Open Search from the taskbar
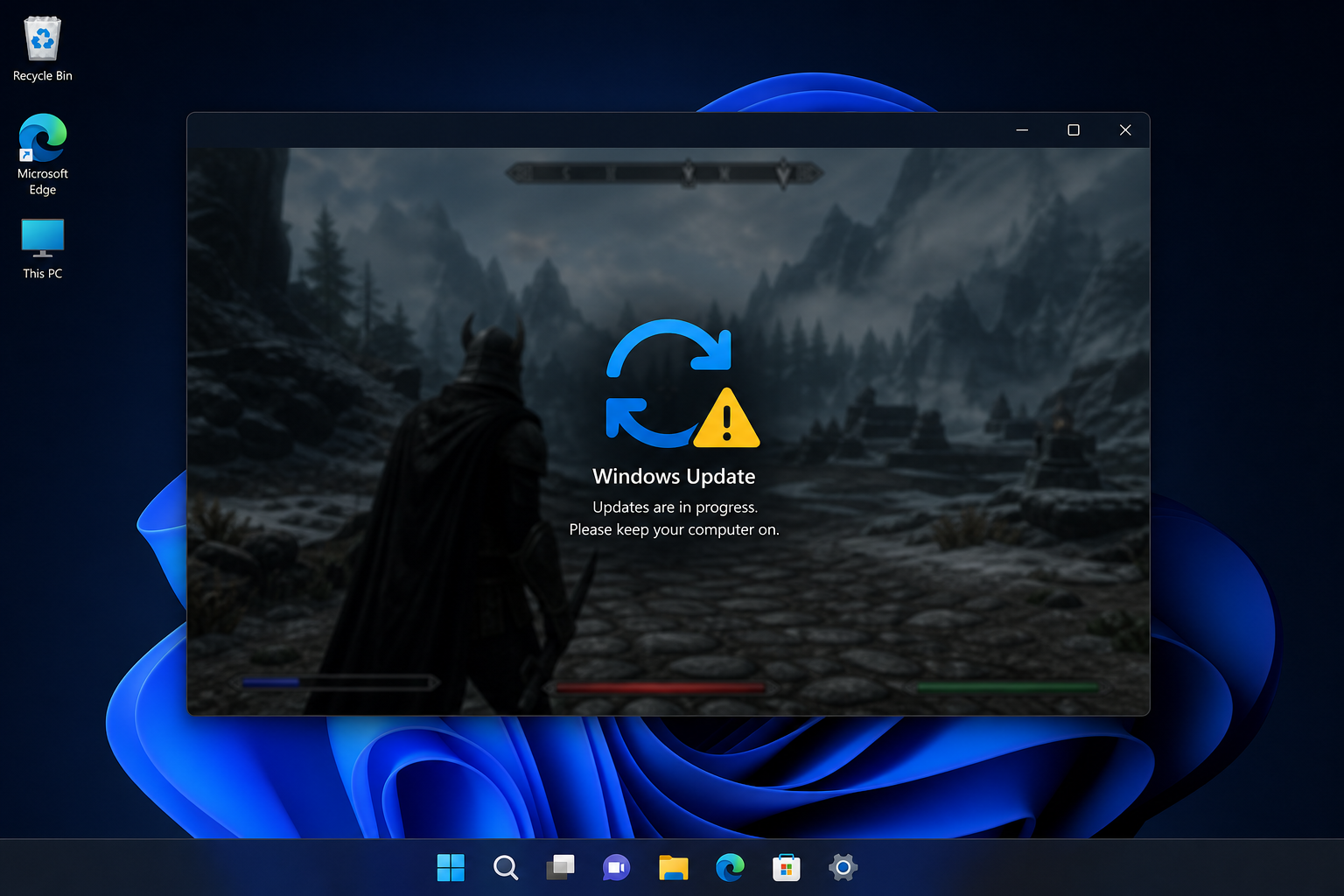The height and width of the screenshot is (896, 1344). [x=506, y=867]
